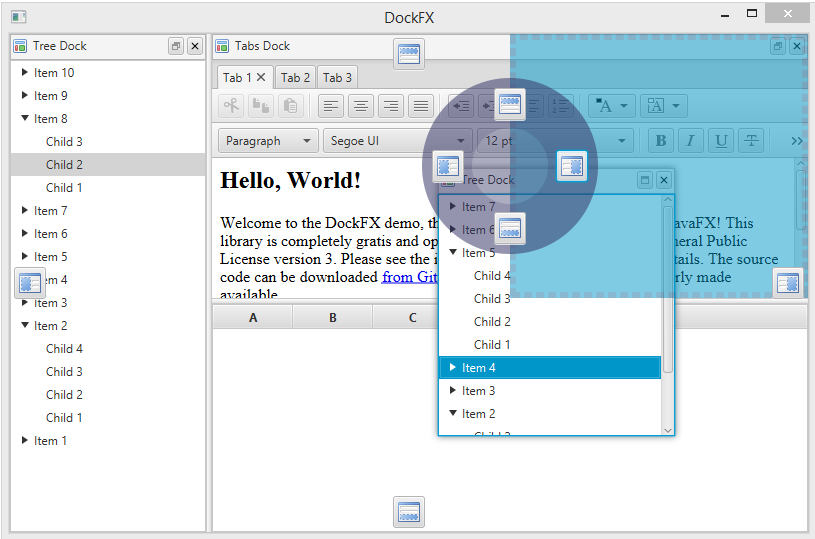Expand Item 9 in left tree
The height and width of the screenshot is (539, 815).
tap(24, 95)
